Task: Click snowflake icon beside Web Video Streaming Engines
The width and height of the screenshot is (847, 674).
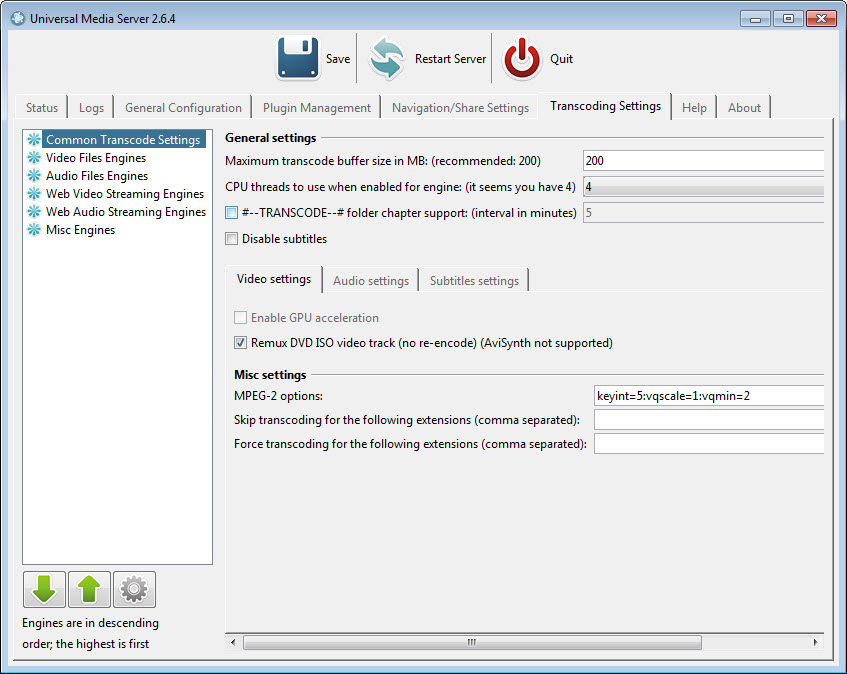Action: tap(33, 193)
